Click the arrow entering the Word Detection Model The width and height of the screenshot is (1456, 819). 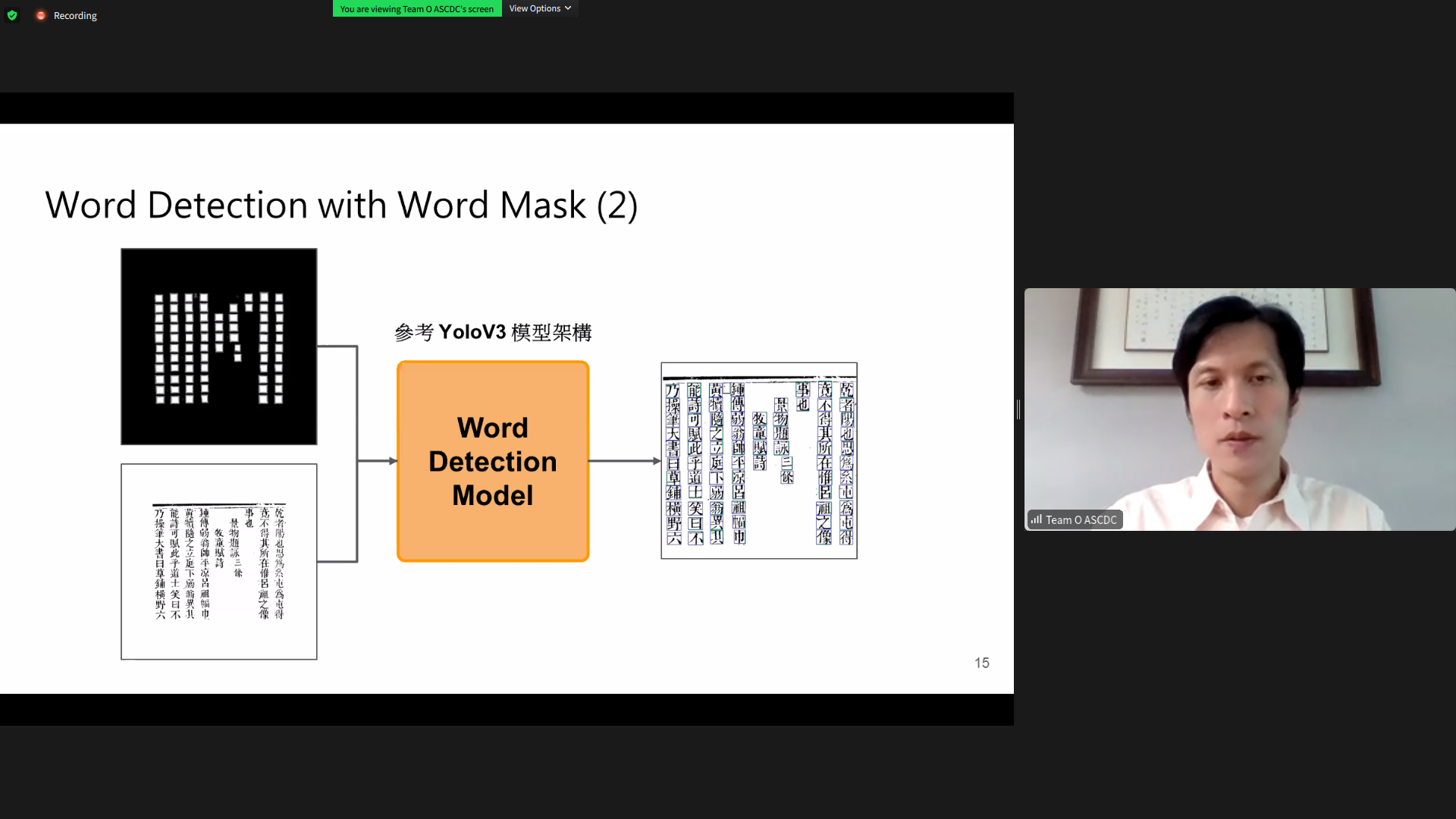377,460
